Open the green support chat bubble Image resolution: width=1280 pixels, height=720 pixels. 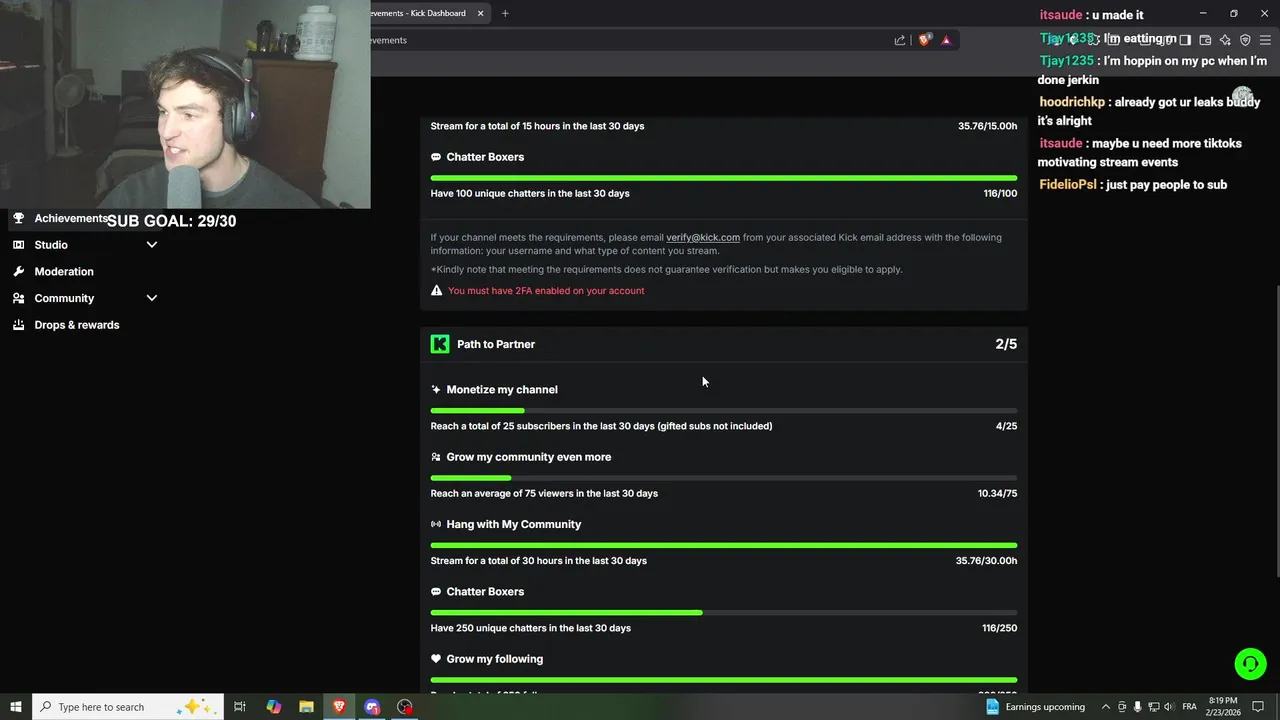1250,664
